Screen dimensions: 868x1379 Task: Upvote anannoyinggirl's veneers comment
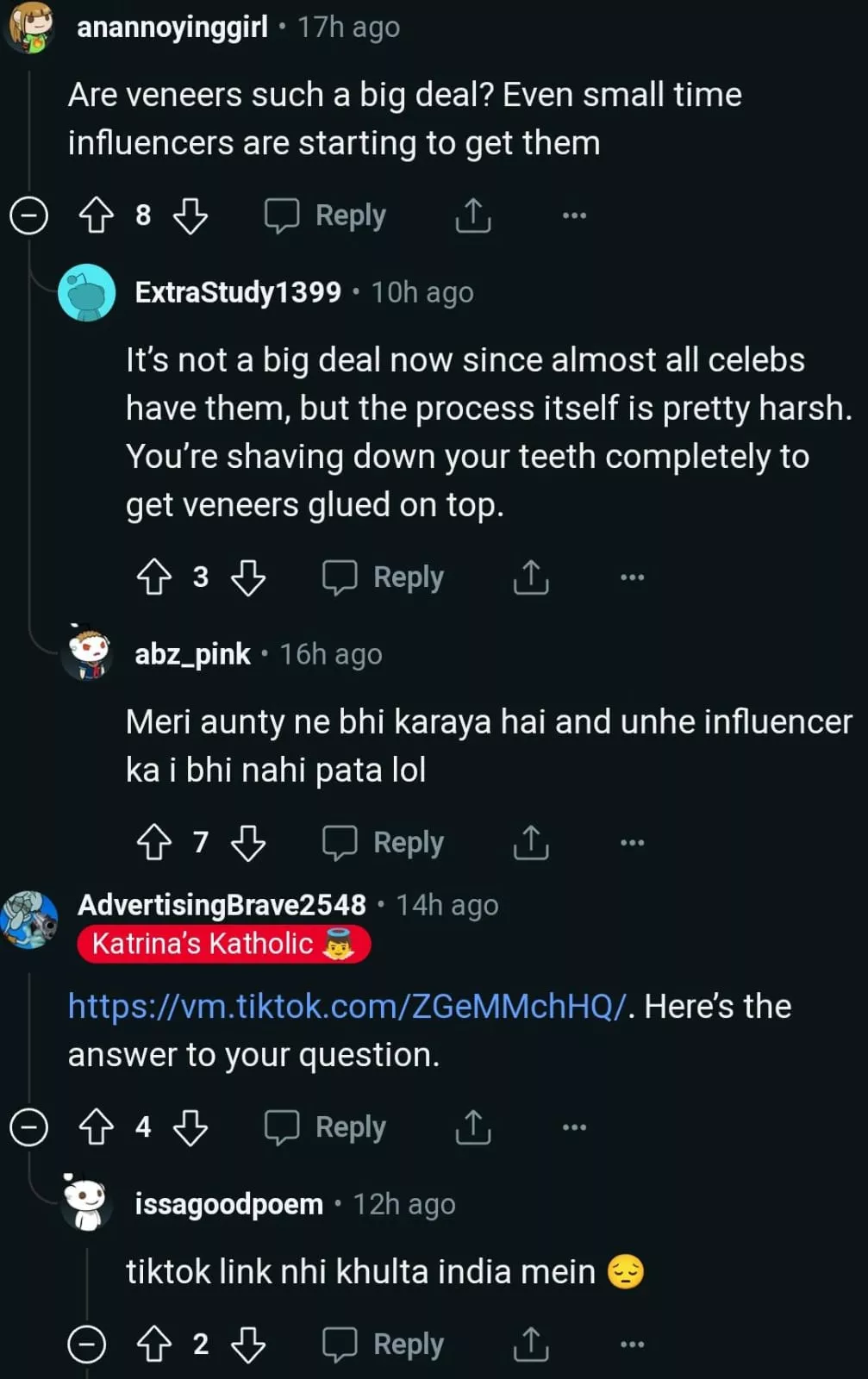point(97,215)
